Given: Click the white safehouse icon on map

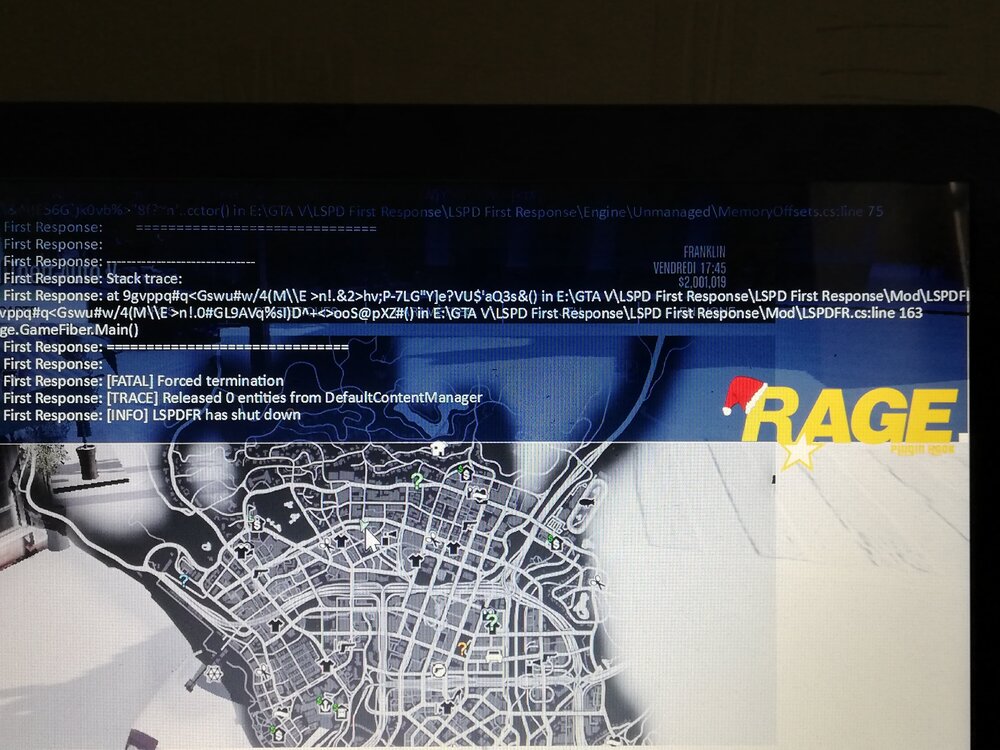Looking at the screenshot, I should click(x=438, y=448).
